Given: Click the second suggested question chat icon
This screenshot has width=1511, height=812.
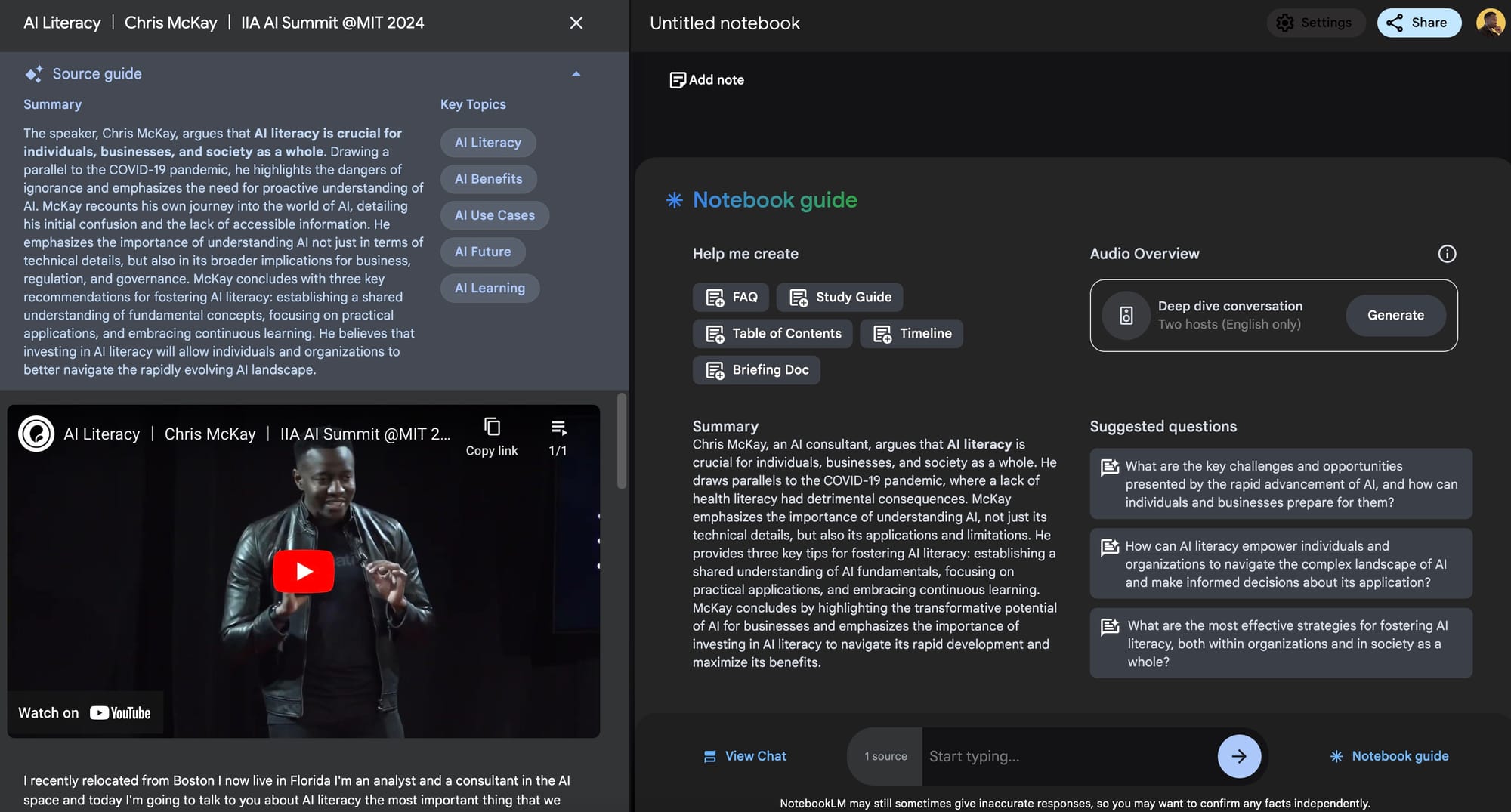Looking at the screenshot, I should [1110, 547].
